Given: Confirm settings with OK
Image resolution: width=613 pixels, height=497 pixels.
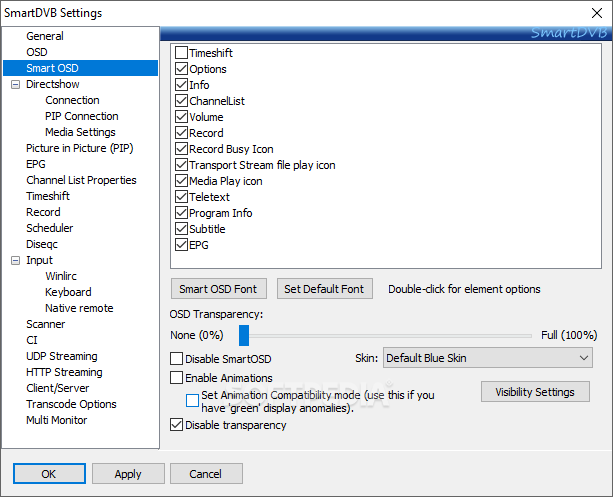Looking at the screenshot, I should click(49, 474).
